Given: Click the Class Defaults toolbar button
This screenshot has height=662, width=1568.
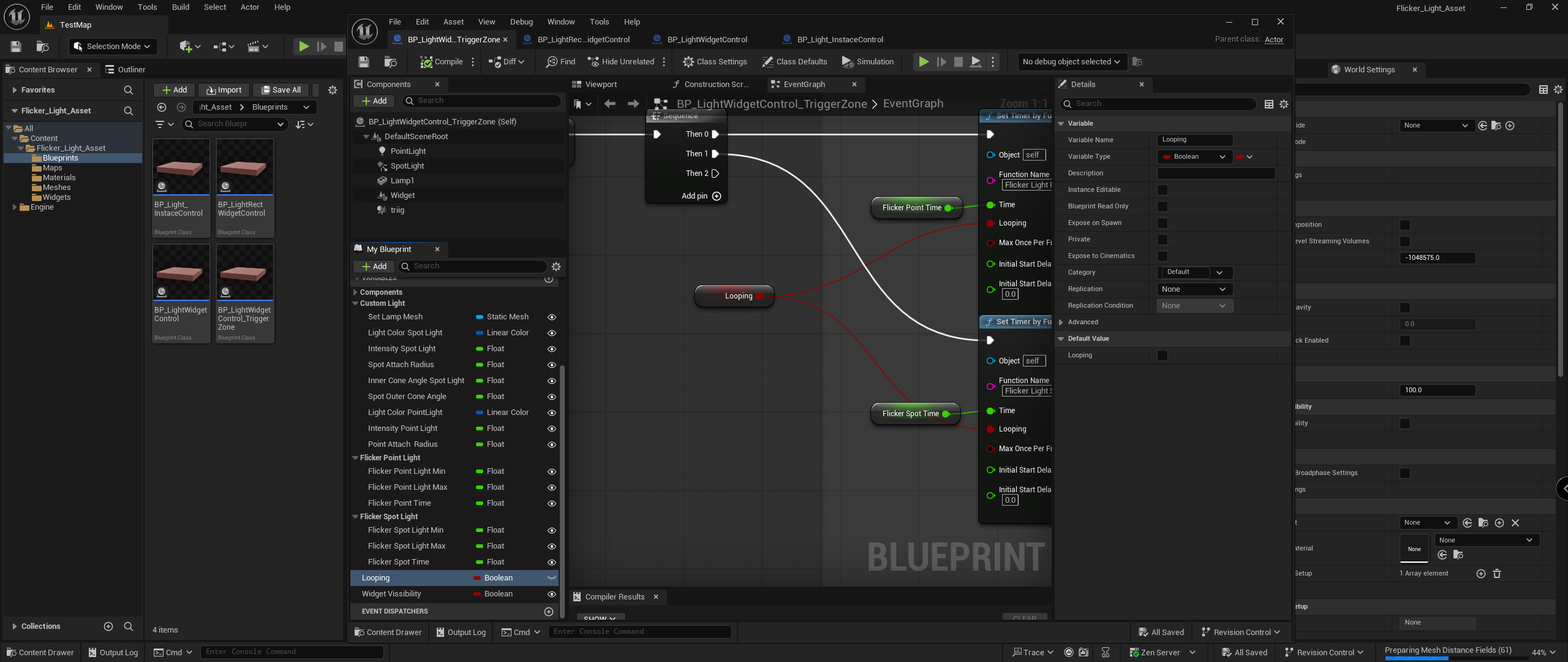Looking at the screenshot, I should 794,62.
